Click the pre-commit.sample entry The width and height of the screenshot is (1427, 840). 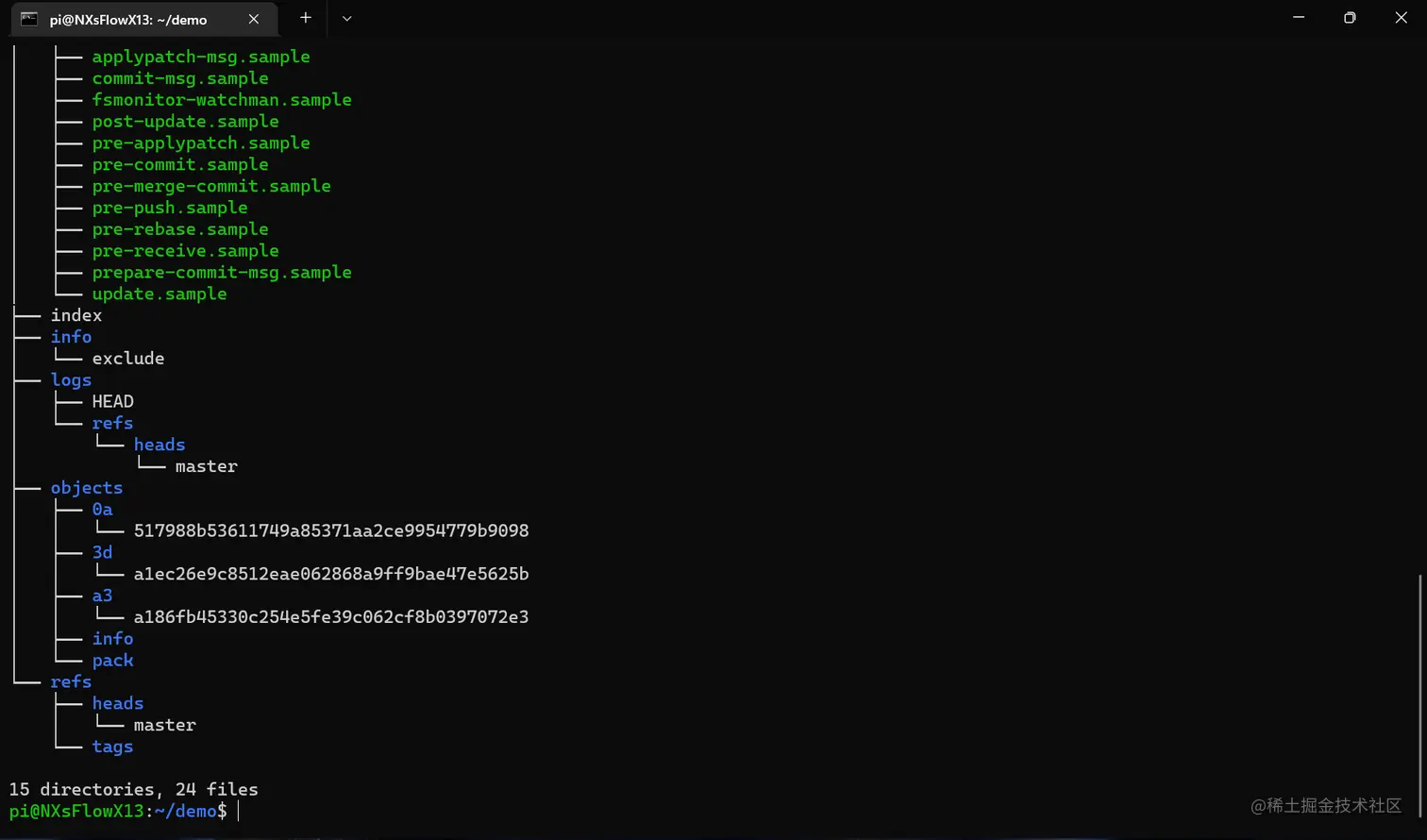point(180,164)
